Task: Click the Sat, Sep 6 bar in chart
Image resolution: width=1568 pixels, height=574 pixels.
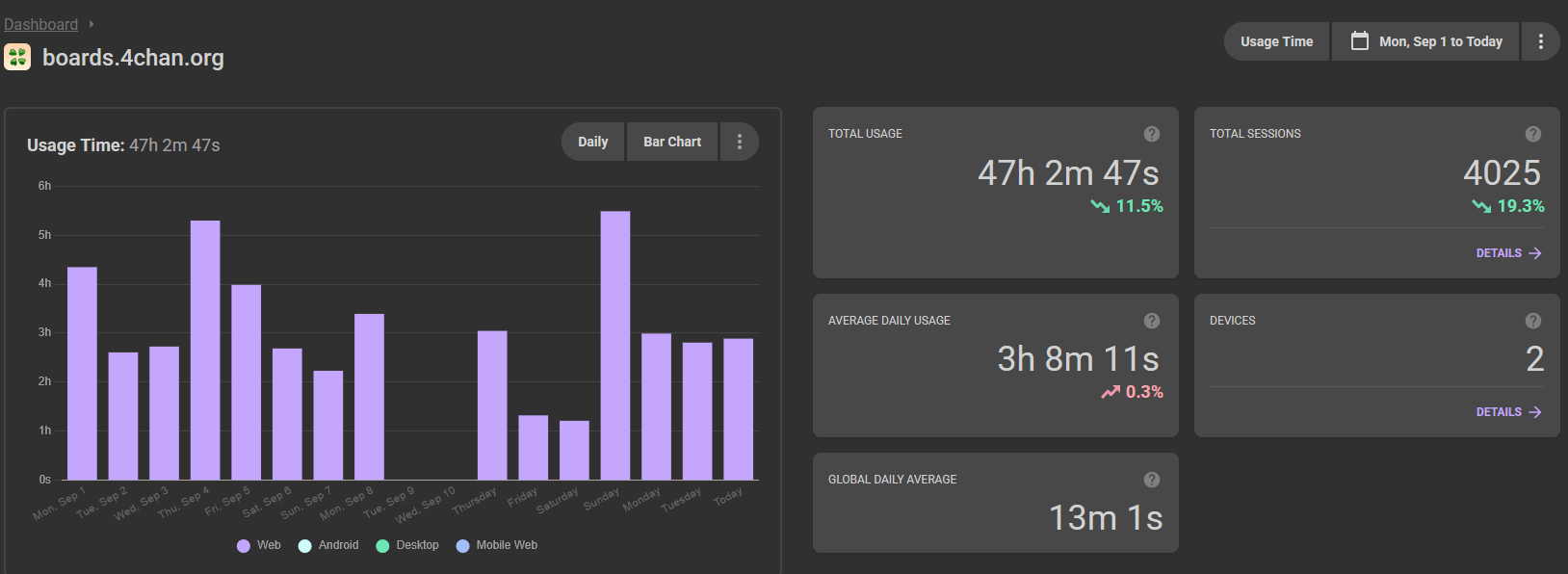Action: click(x=287, y=414)
